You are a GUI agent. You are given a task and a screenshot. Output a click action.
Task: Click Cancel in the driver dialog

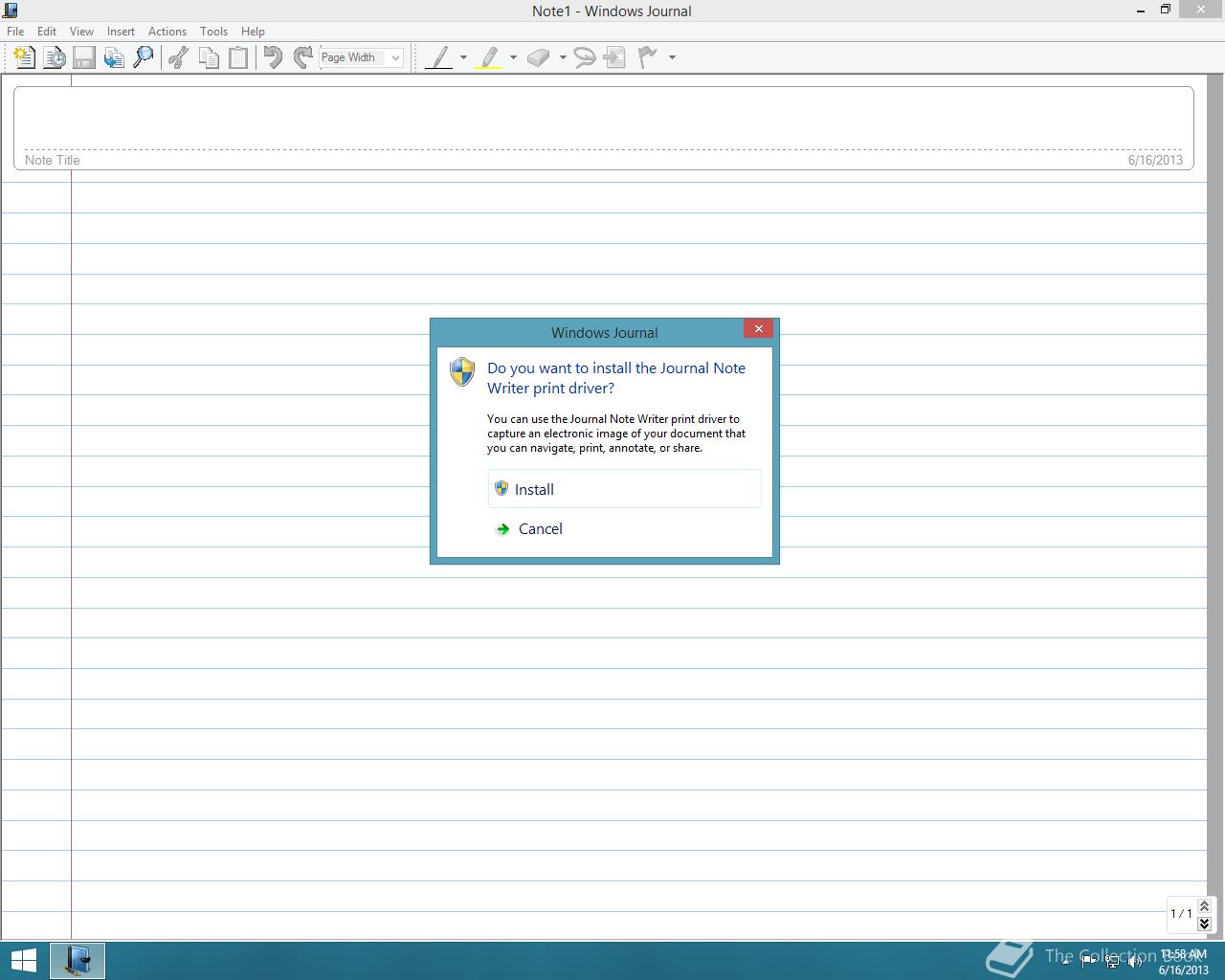click(x=624, y=528)
